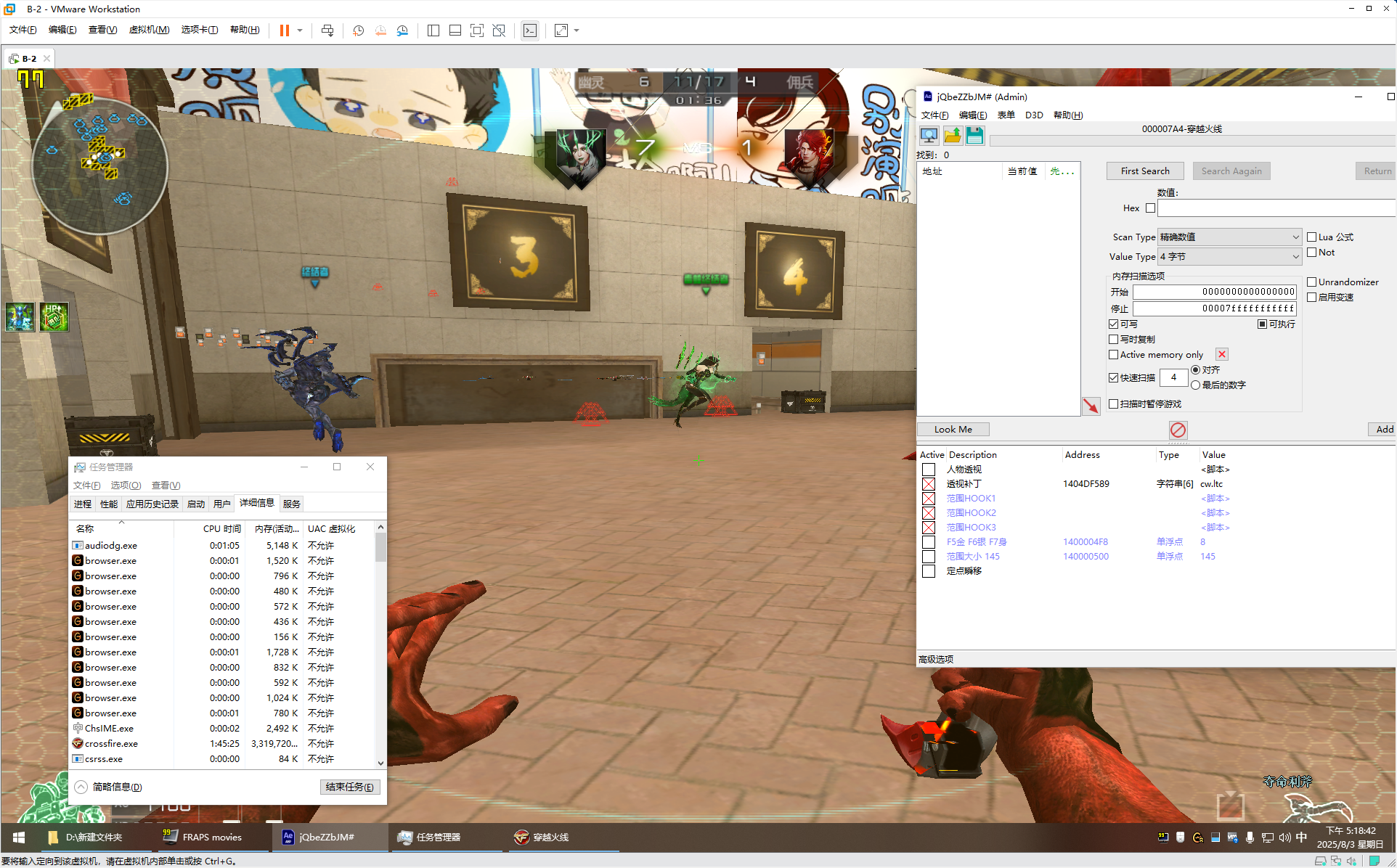
Task: Click the First Search button
Action: (1145, 171)
